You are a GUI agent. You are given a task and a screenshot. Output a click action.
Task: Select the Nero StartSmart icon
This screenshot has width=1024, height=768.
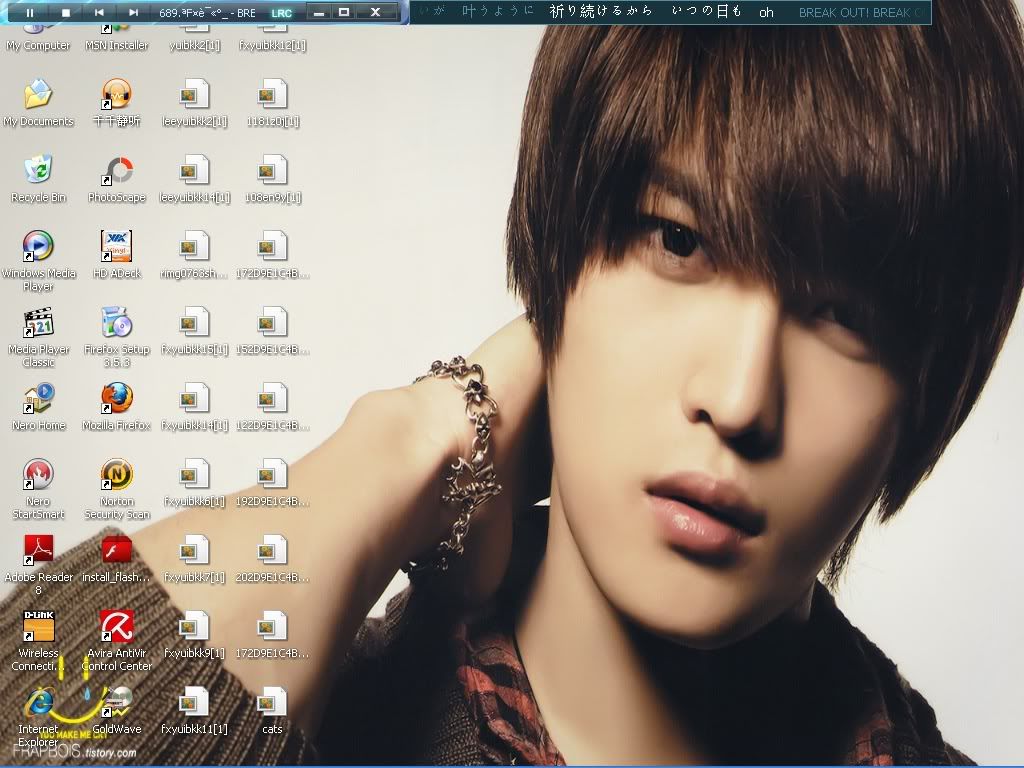[x=38, y=475]
